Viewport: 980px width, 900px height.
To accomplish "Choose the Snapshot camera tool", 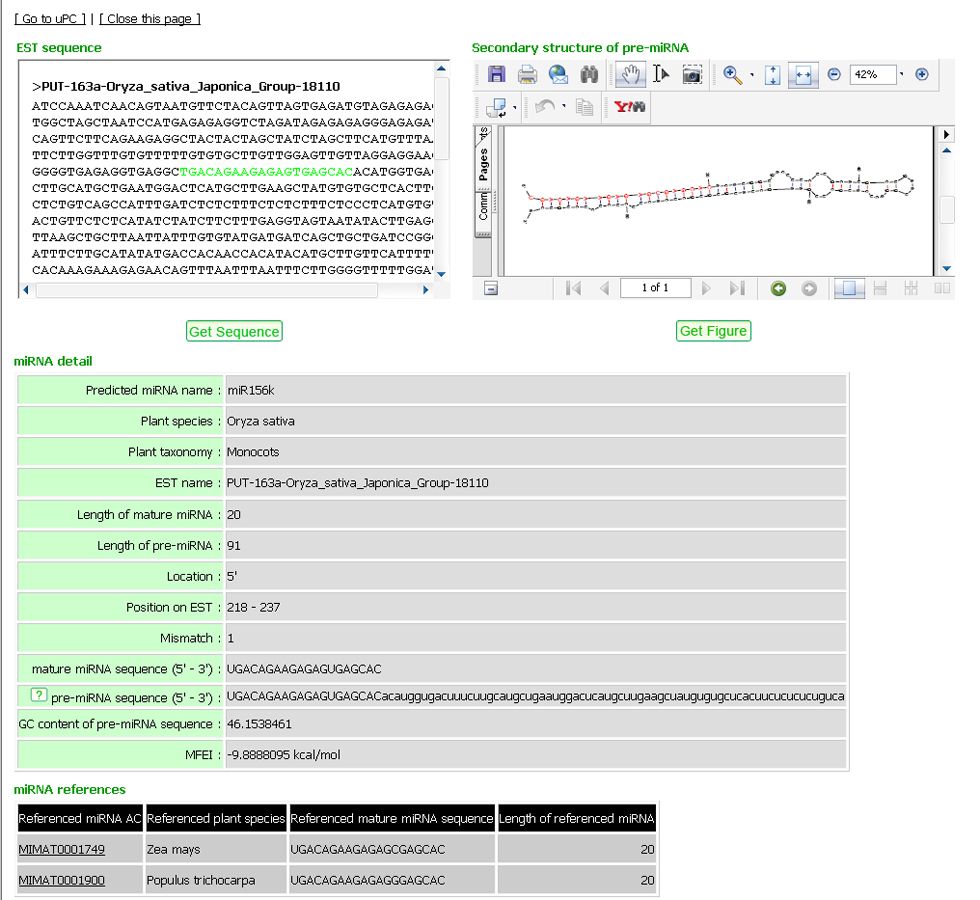I will click(692, 74).
